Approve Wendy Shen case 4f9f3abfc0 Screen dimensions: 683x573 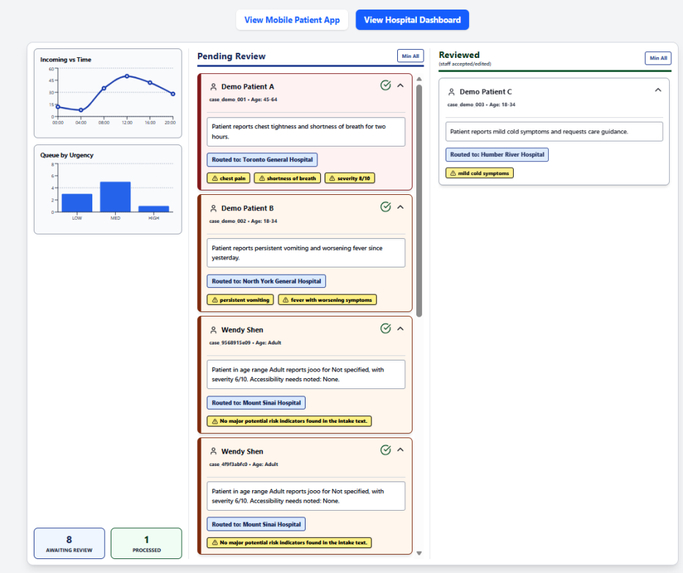coord(385,450)
